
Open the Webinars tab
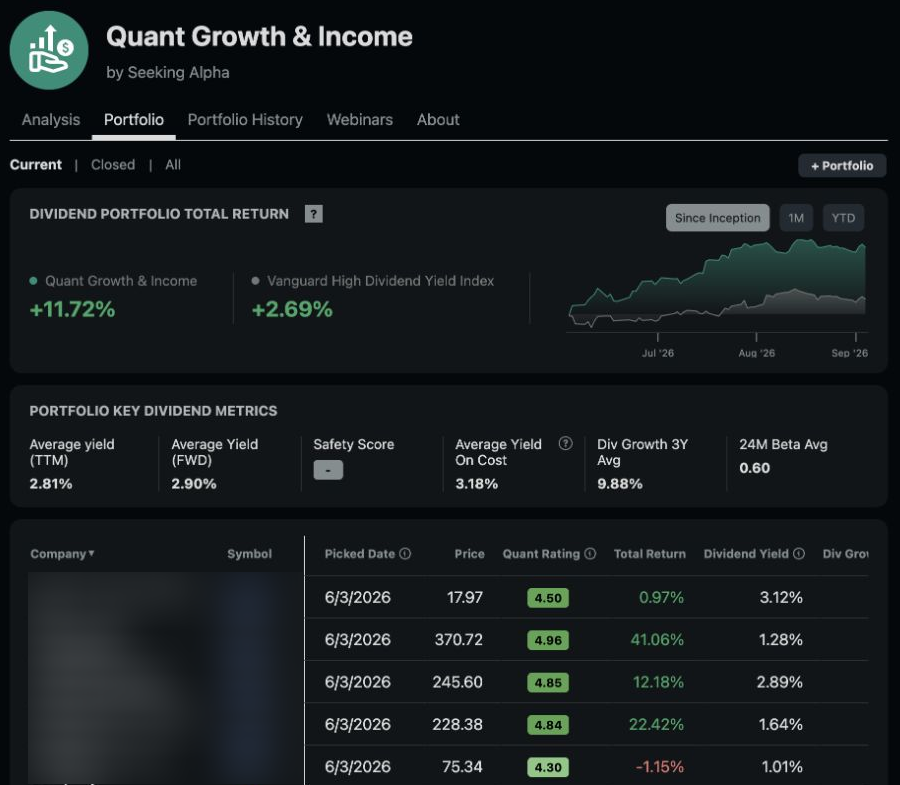tap(360, 119)
